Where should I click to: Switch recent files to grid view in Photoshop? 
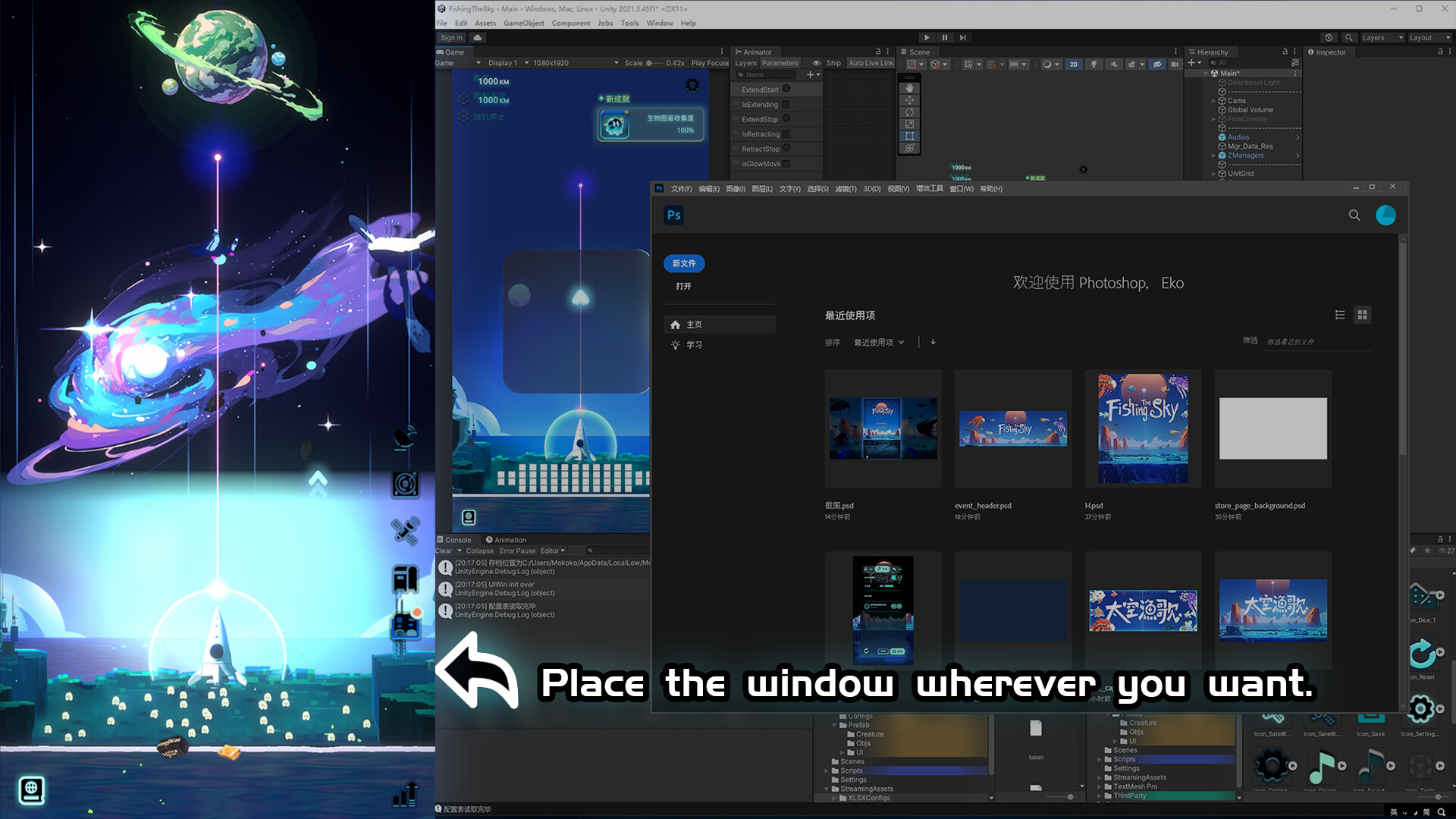click(1363, 315)
